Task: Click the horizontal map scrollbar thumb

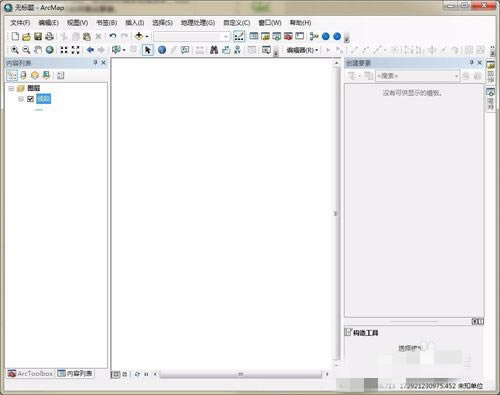Action: [x=241, y=374]
